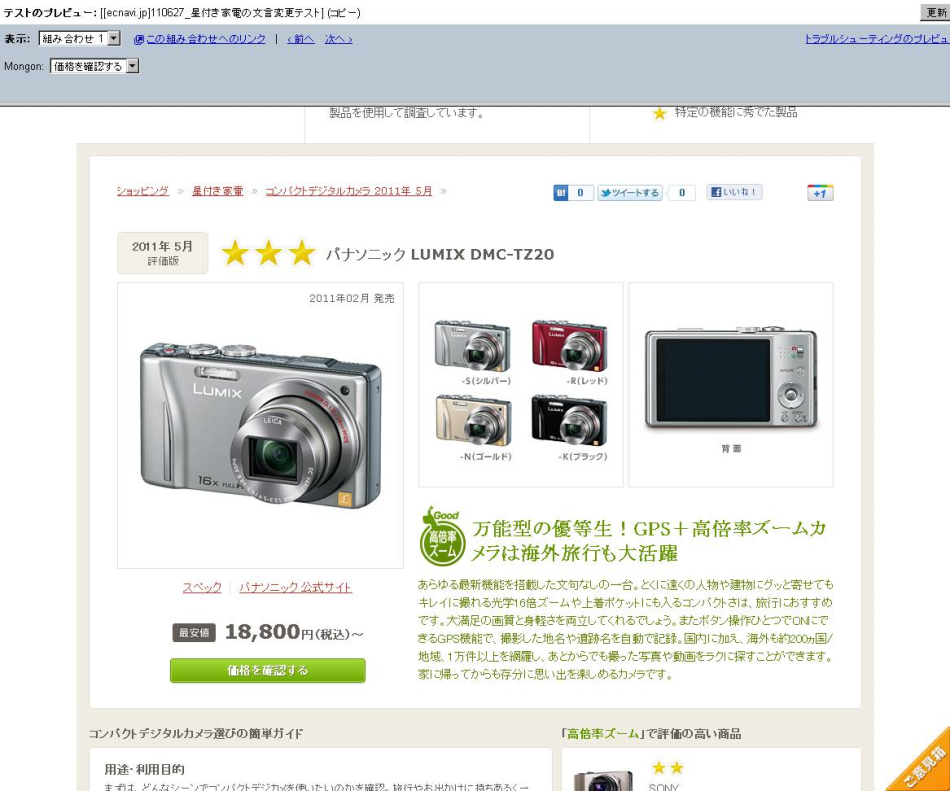Click the Hatena bookmark B! icon

click(560, 193)
